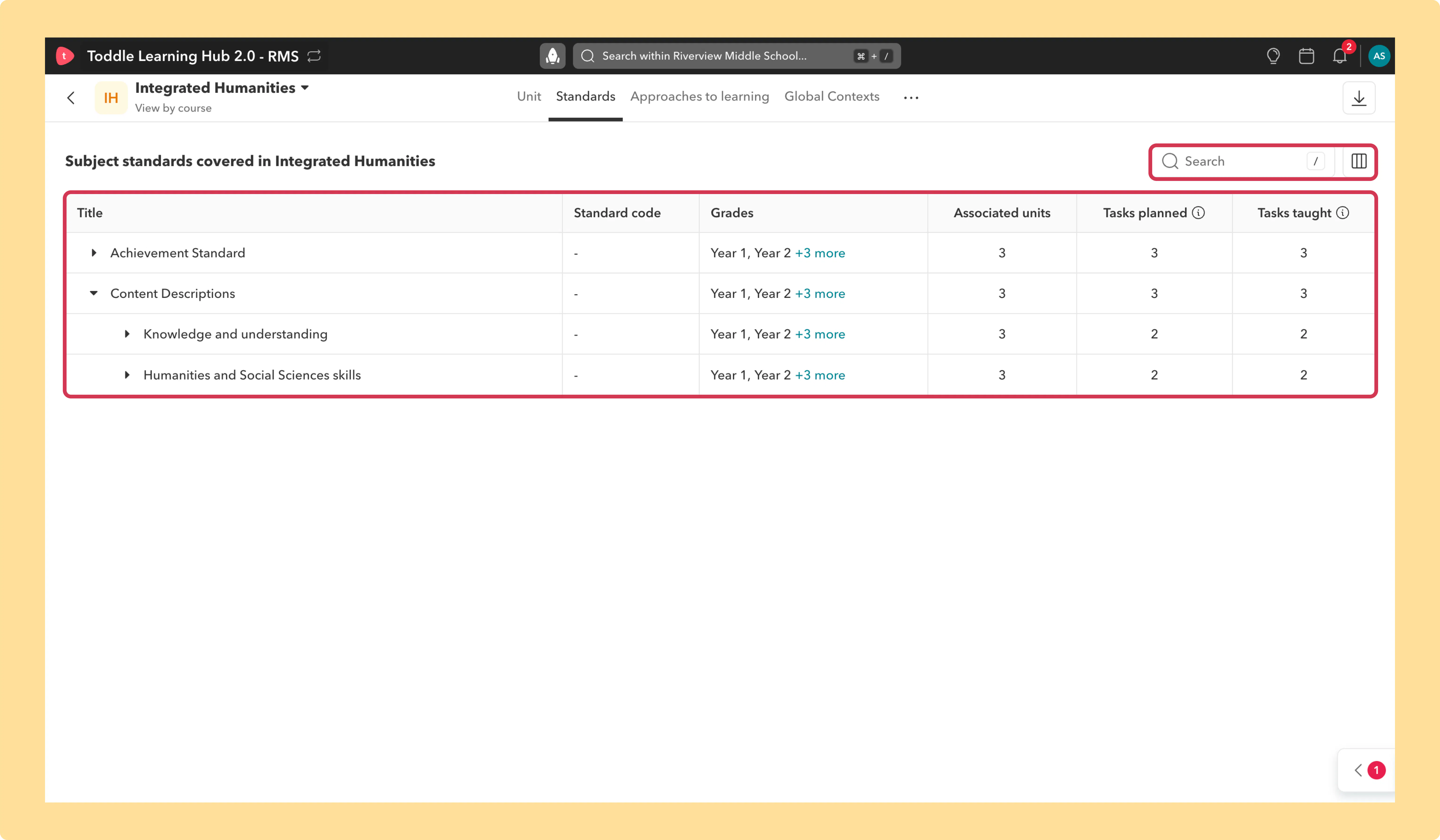Click the standards Search input field
Screen dimensions: 1440x840
pos(1243,161)
